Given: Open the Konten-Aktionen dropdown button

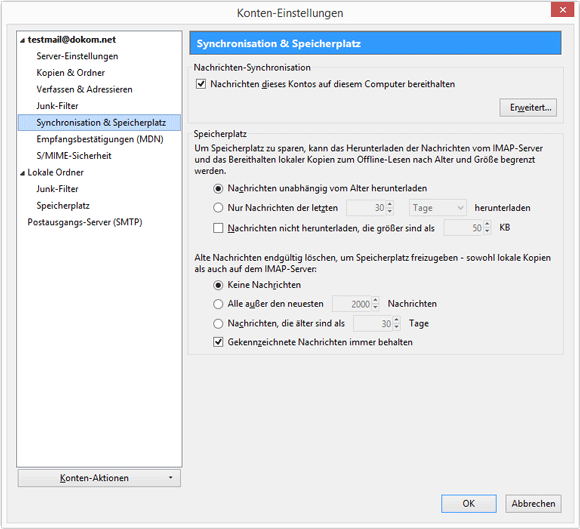Looking at the screenshot, I should (x=99, y=478).
